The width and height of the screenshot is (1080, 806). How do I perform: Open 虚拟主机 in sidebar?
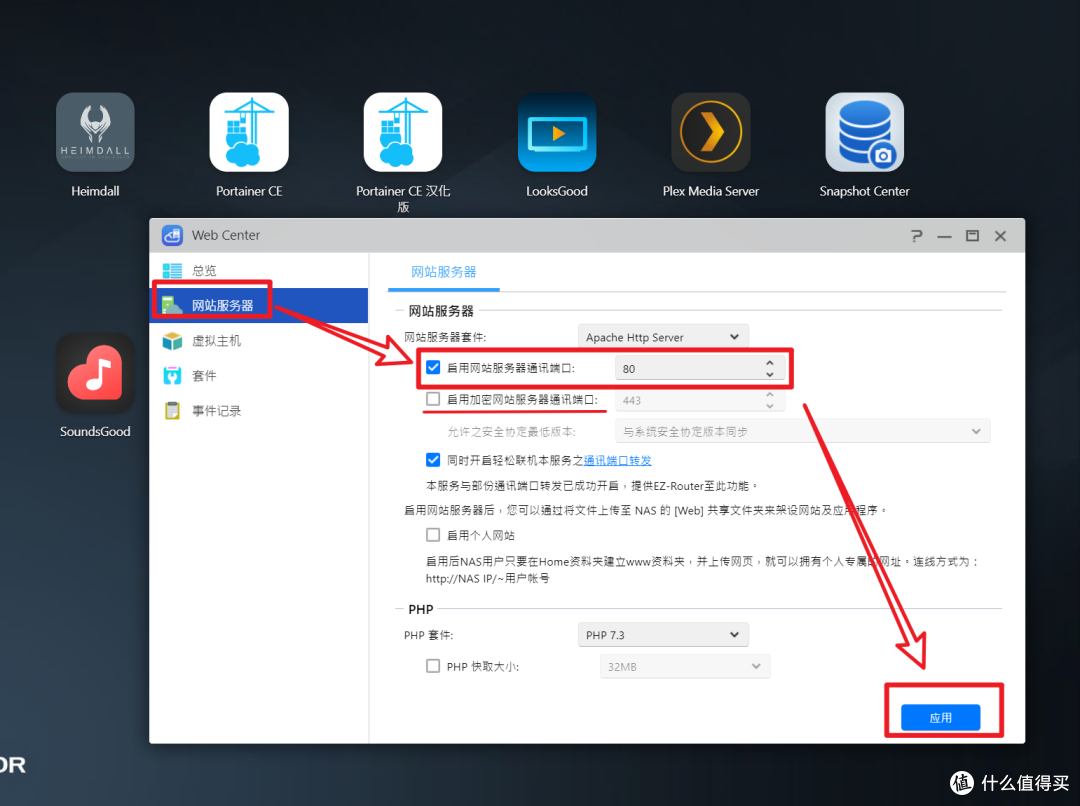[259, 340]
